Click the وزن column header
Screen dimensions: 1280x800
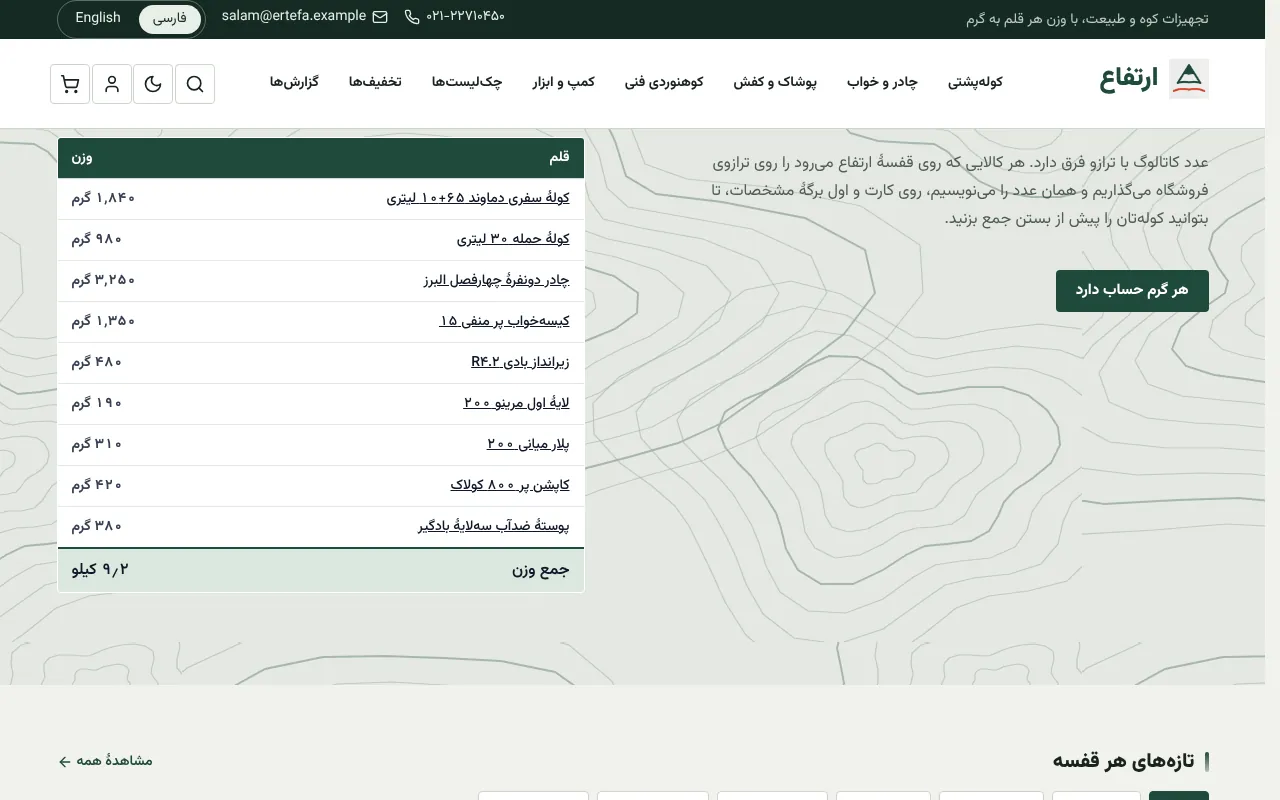tap(82, 158)
